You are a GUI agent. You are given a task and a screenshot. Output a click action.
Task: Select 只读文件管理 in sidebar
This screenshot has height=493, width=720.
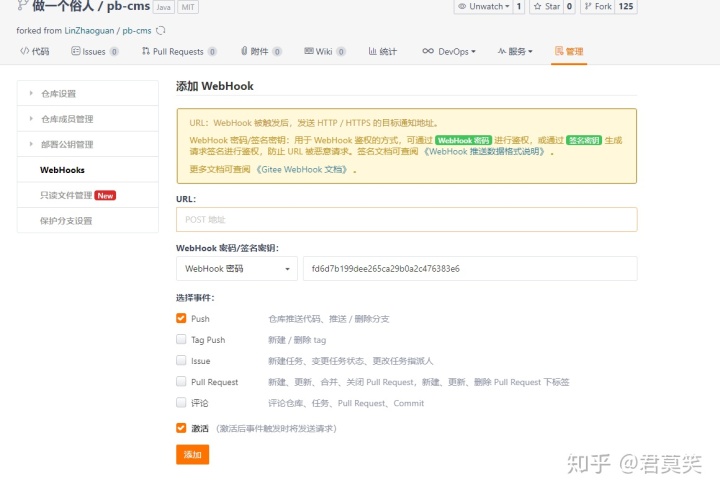click(88, 196)
